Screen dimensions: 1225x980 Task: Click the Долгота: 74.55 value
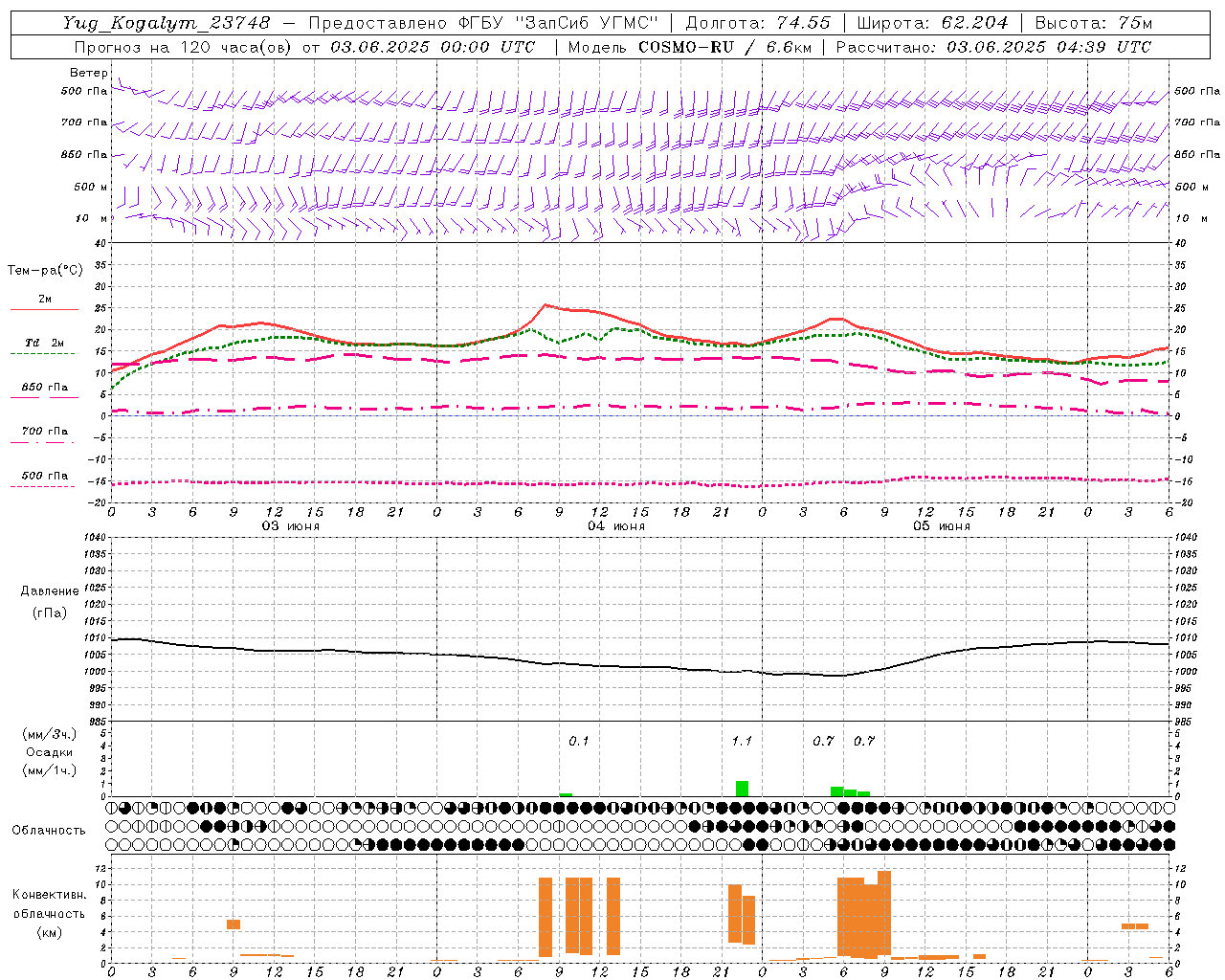pyautogui.click(x=758, y=23)
